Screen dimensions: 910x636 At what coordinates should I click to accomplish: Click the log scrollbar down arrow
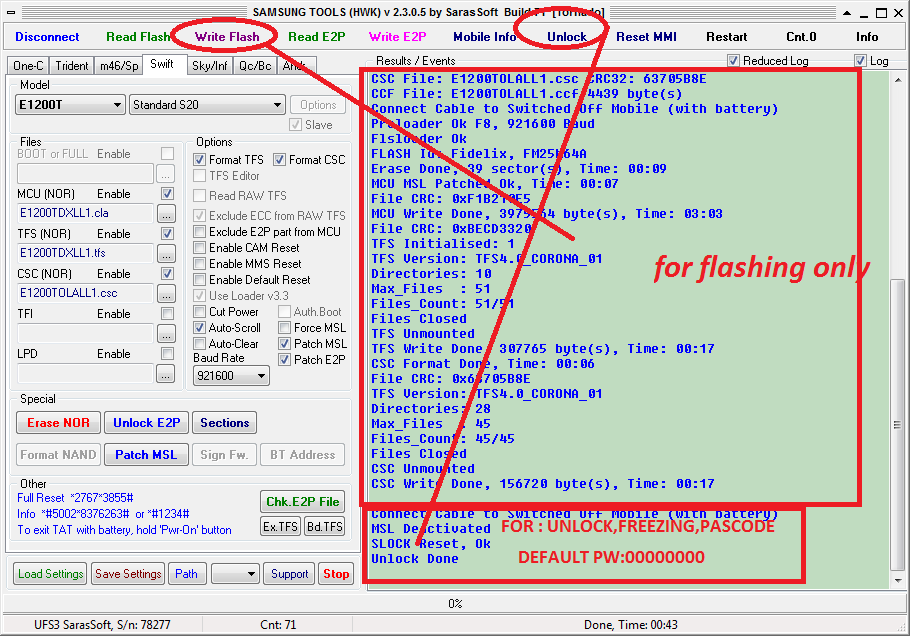coord(898,580)
